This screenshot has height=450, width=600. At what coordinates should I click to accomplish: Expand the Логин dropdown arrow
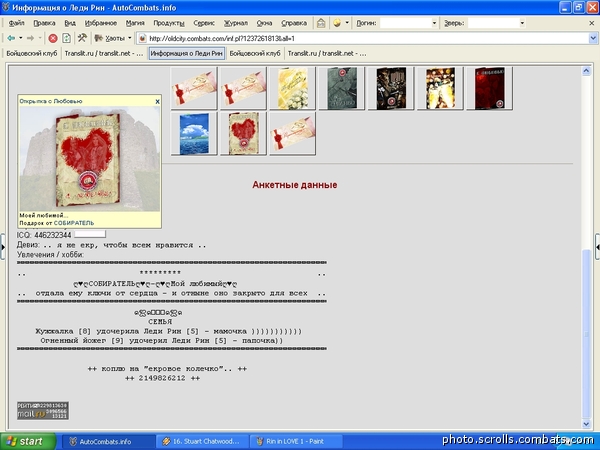(x=434, y=23)
